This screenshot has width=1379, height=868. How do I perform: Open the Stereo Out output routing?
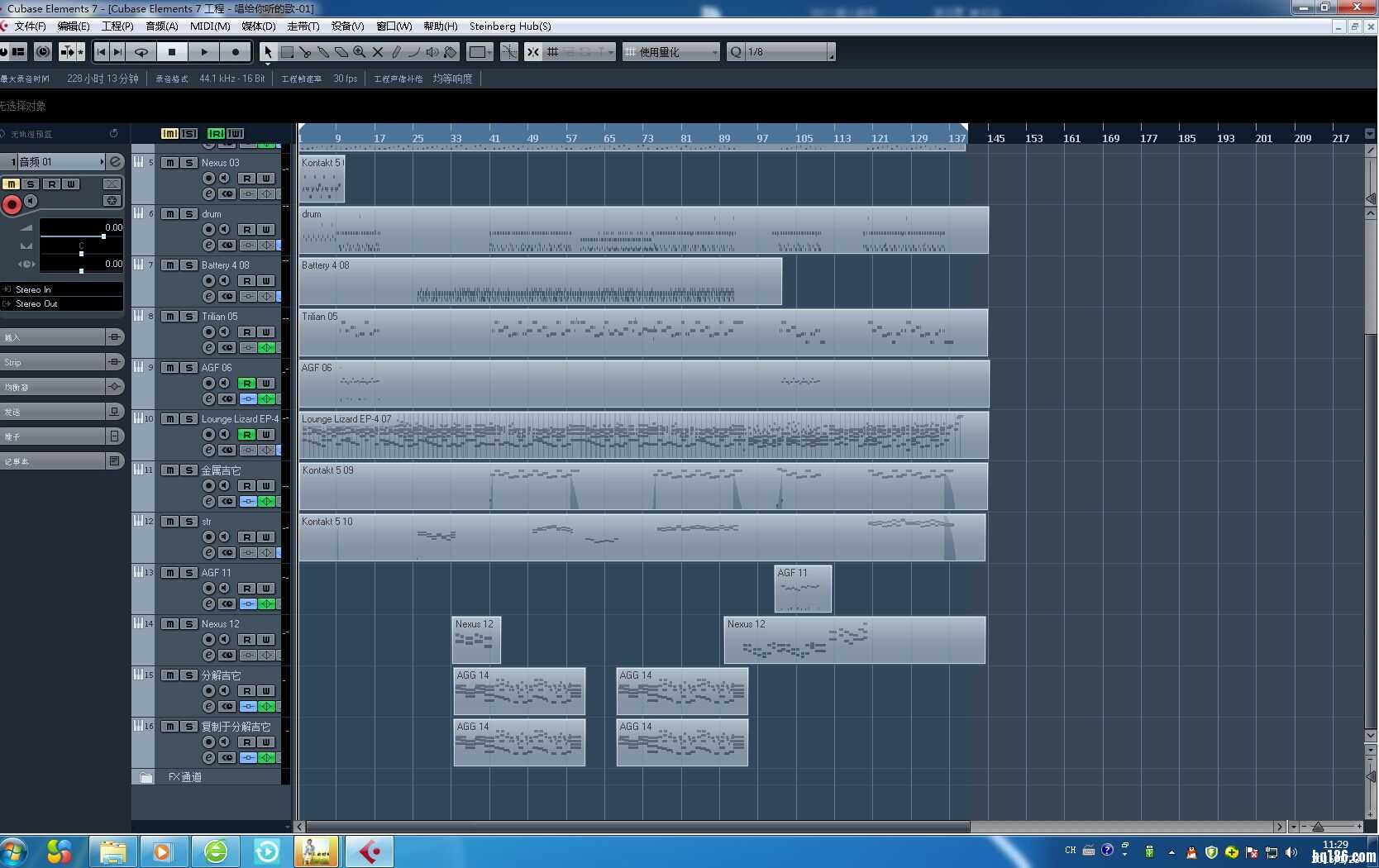coord(62,303)
